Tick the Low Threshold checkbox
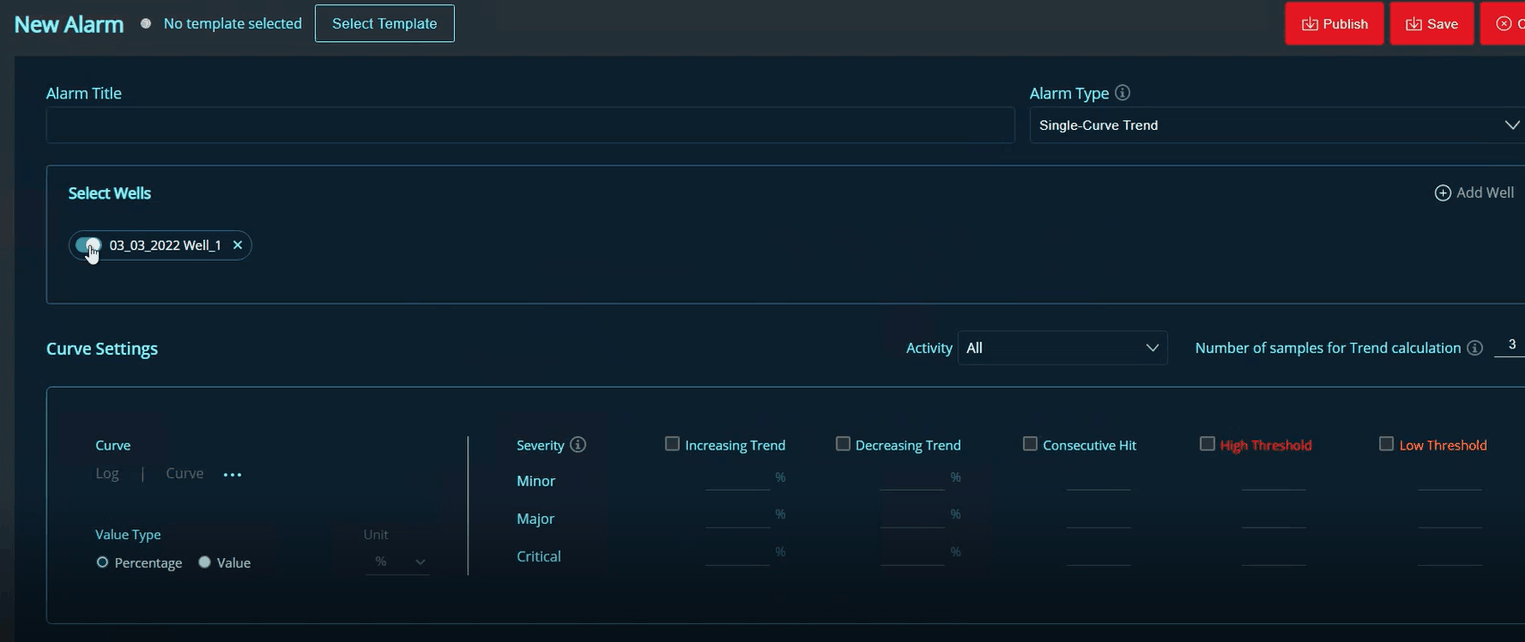The height and width of the screenshot is (642, 1525). click(1386, 444)
